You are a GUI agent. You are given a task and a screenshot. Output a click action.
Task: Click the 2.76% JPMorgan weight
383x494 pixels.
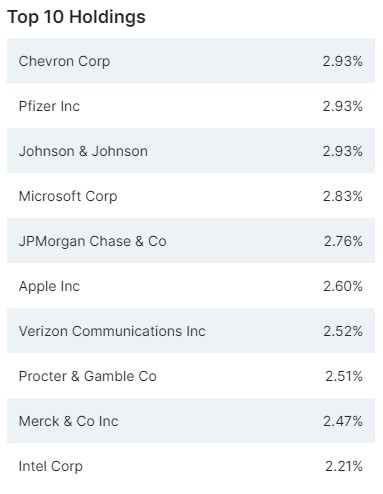point(343,241)
